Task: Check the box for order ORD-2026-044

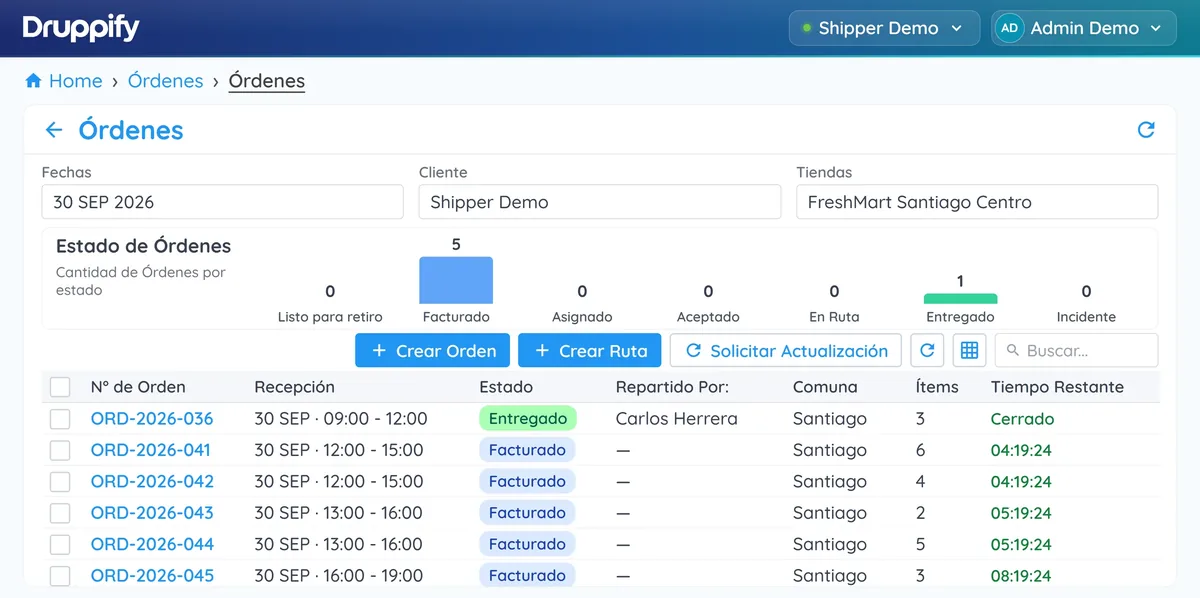Action: coord(60,544)
